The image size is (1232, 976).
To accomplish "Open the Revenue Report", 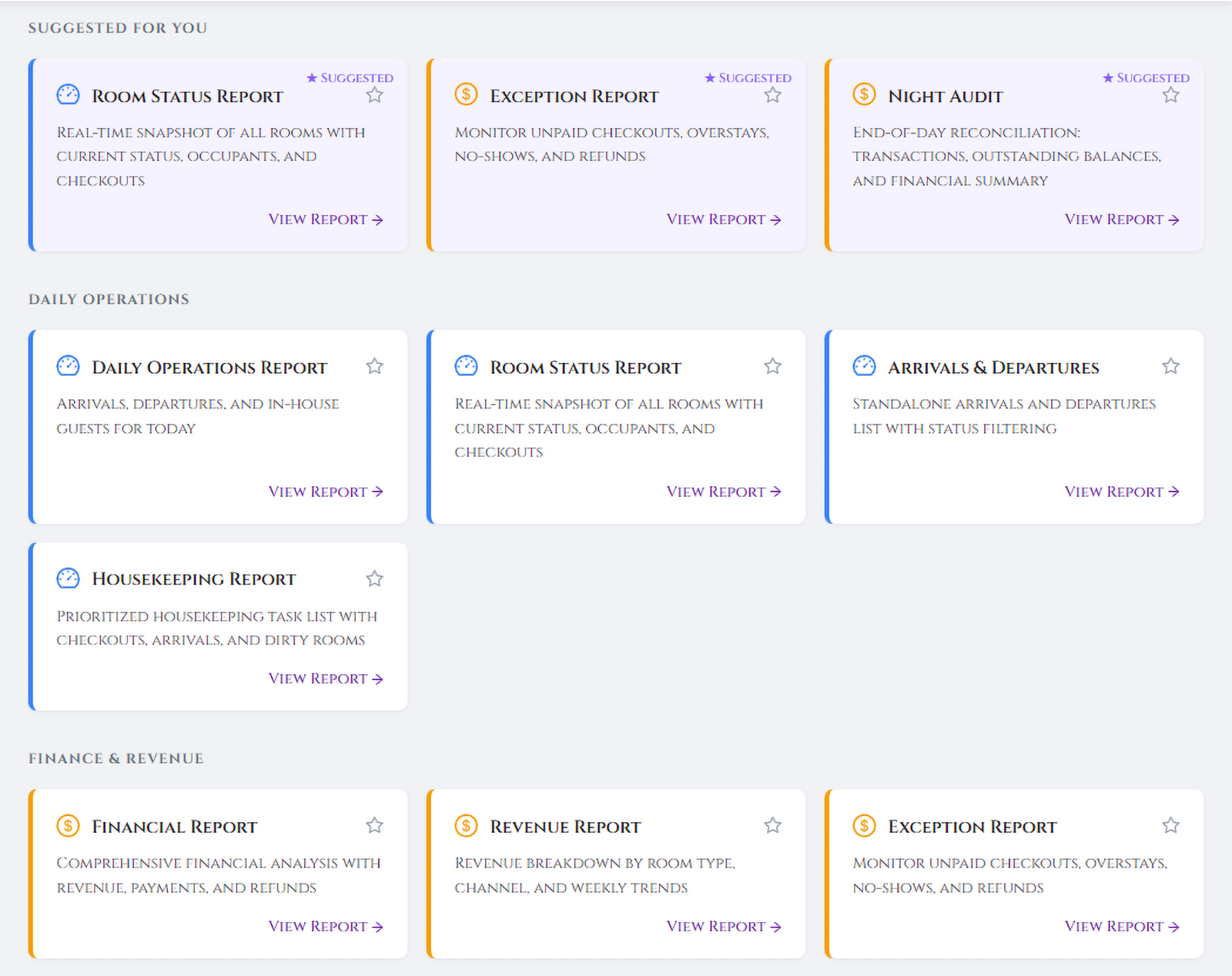I will (x=723, y=926).
